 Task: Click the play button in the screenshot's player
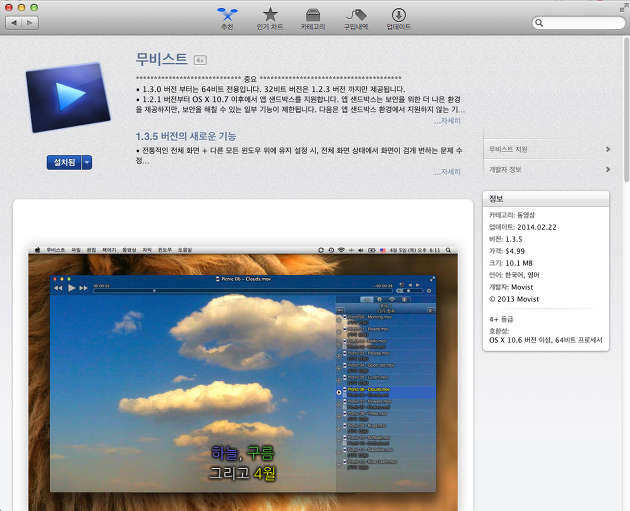72,288
